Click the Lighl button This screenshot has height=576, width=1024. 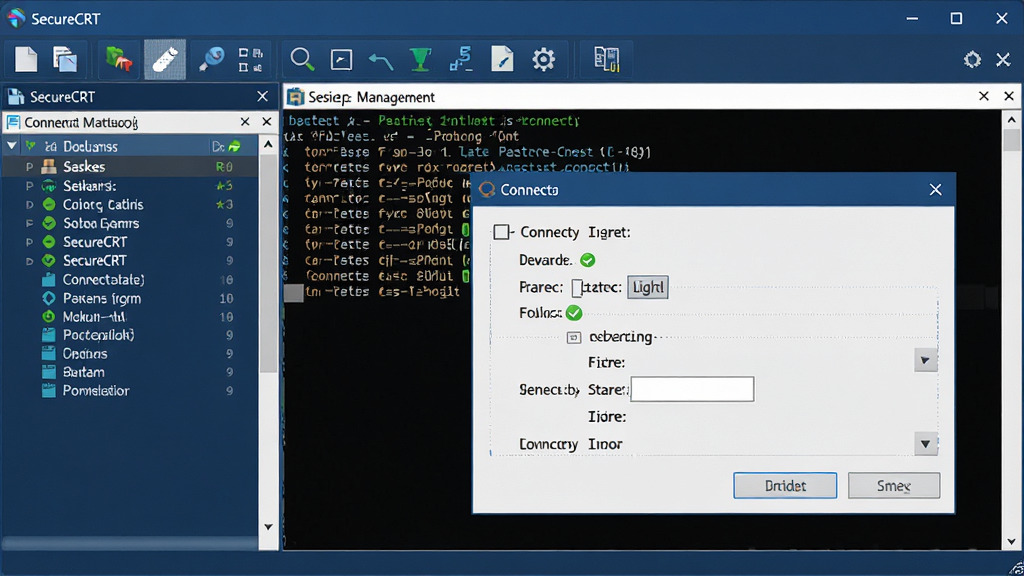pos(648,287)
